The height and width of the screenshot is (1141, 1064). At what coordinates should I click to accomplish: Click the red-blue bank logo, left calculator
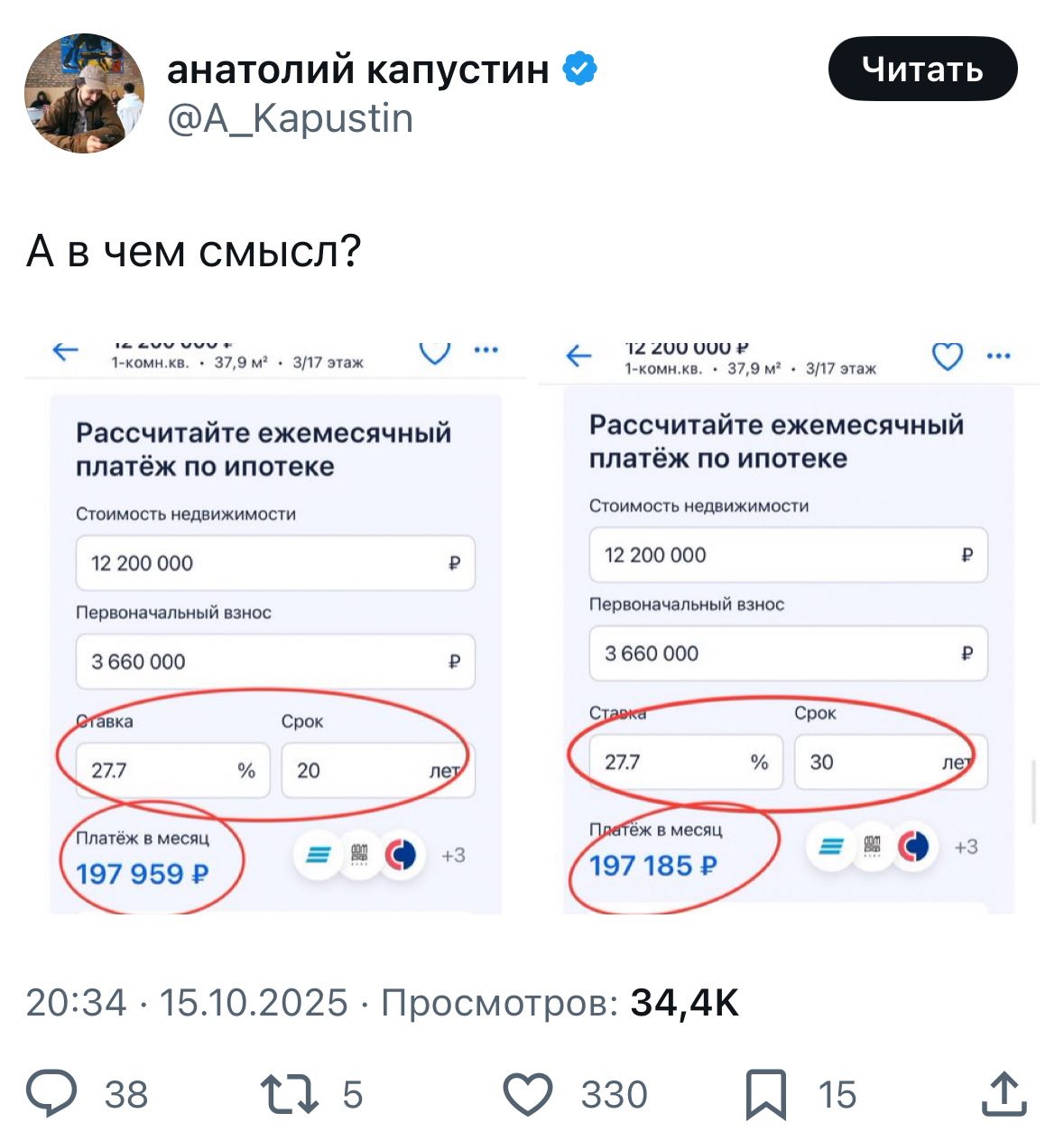(x=401, y=854)
